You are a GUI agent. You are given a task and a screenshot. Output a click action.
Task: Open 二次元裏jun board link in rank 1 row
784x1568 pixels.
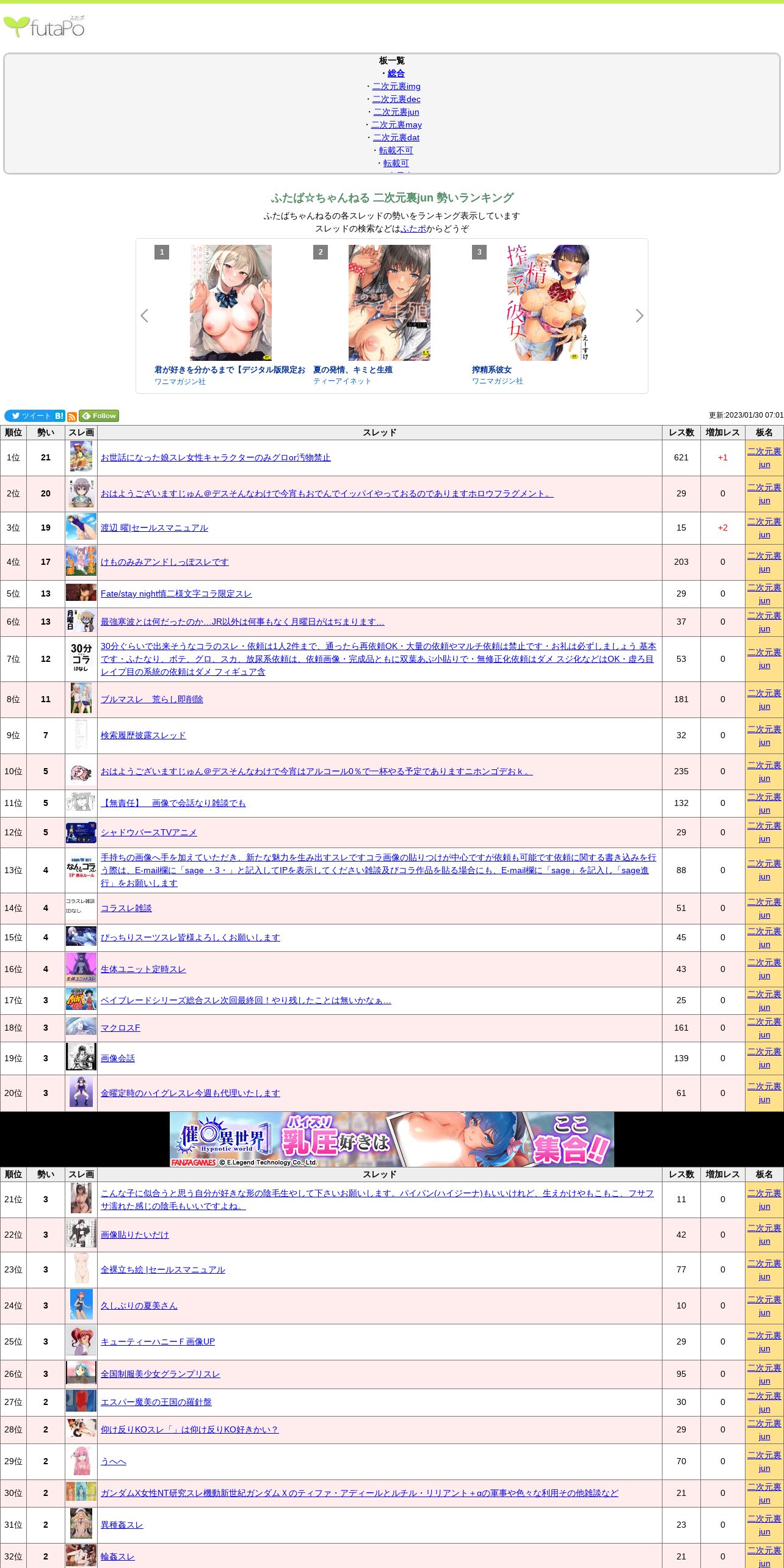pyautogui.click(x=764, y=458)
